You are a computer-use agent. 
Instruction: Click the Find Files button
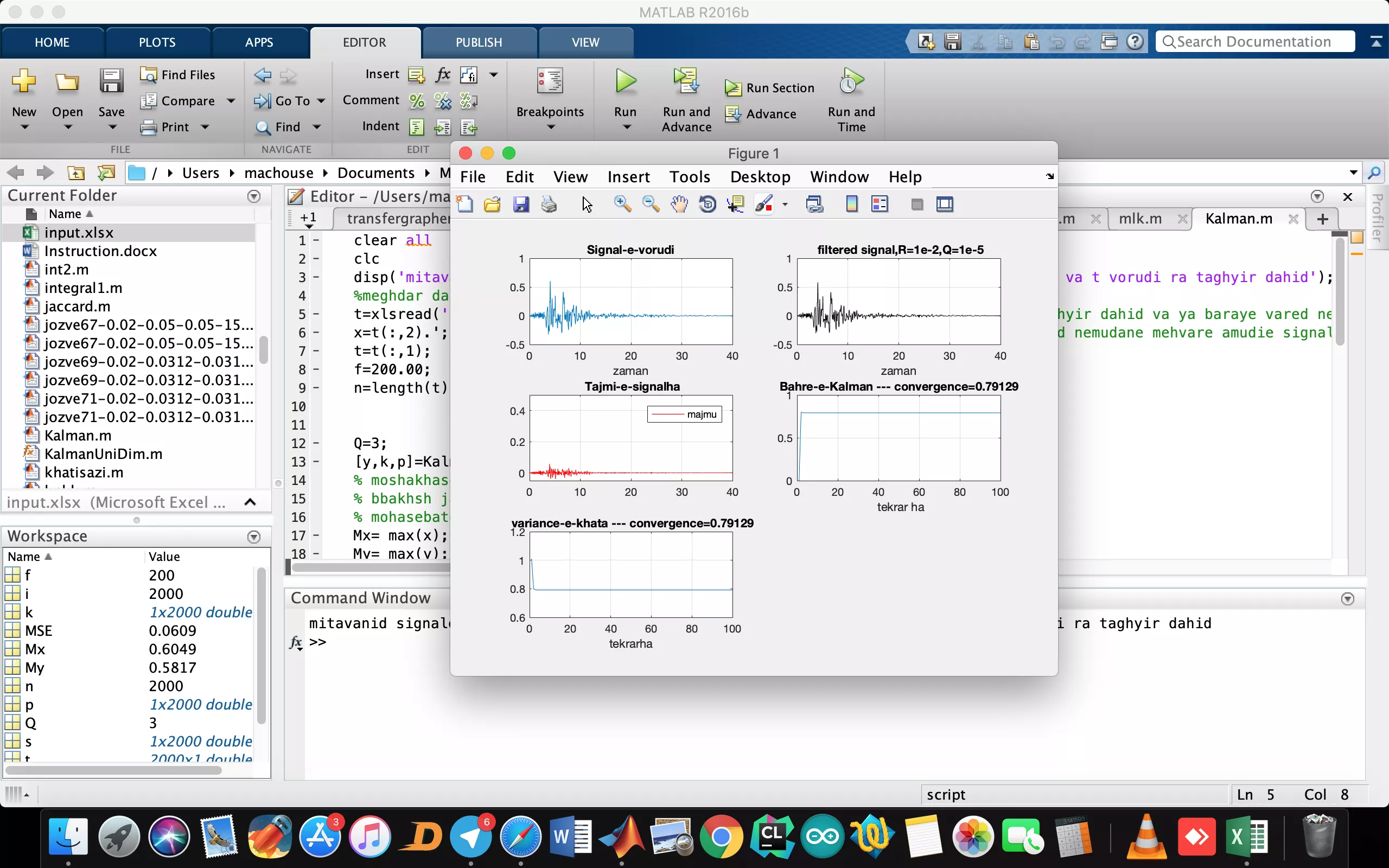177,75
